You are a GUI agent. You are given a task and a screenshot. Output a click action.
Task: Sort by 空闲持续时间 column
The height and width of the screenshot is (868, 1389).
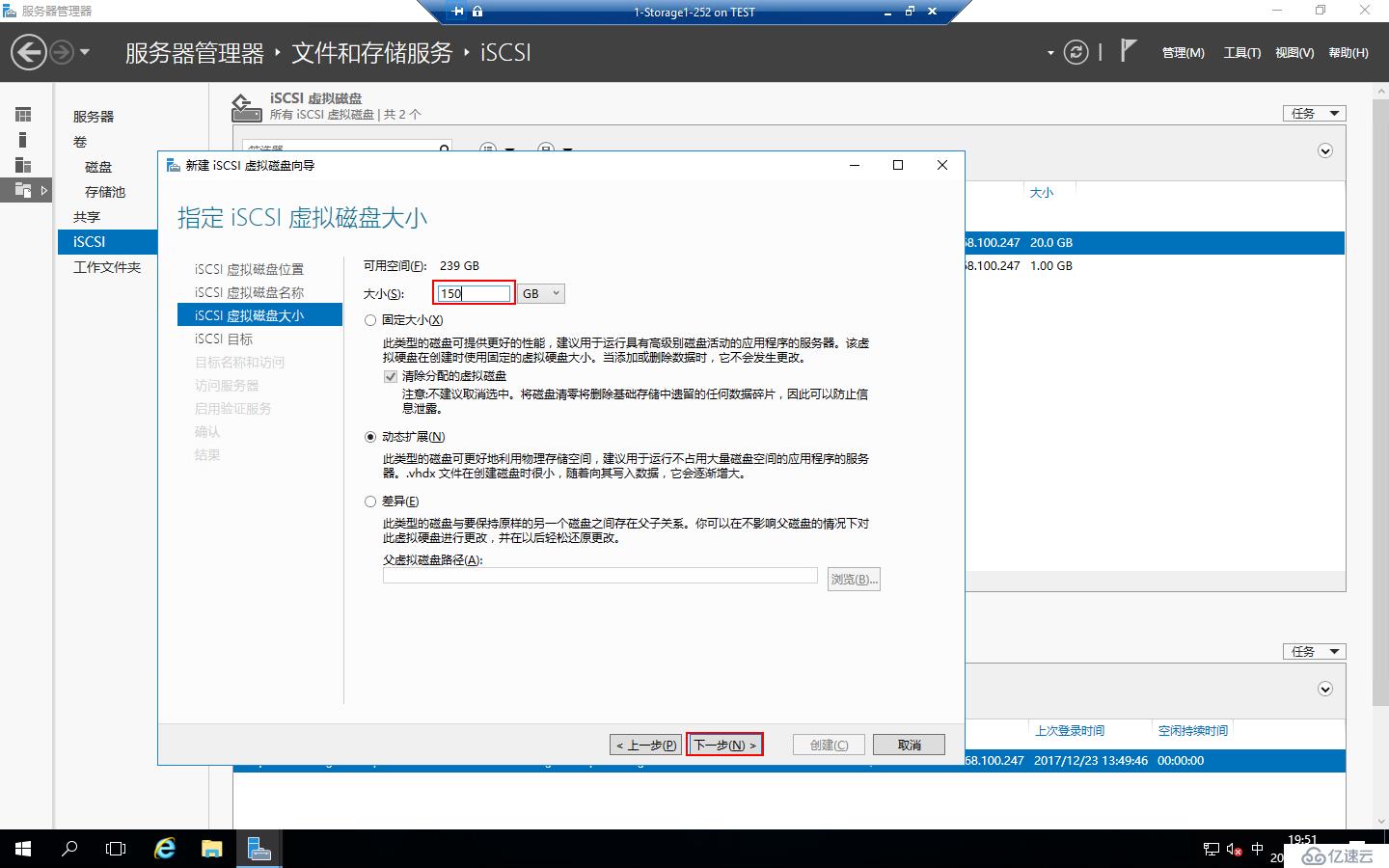(1193, 731)
